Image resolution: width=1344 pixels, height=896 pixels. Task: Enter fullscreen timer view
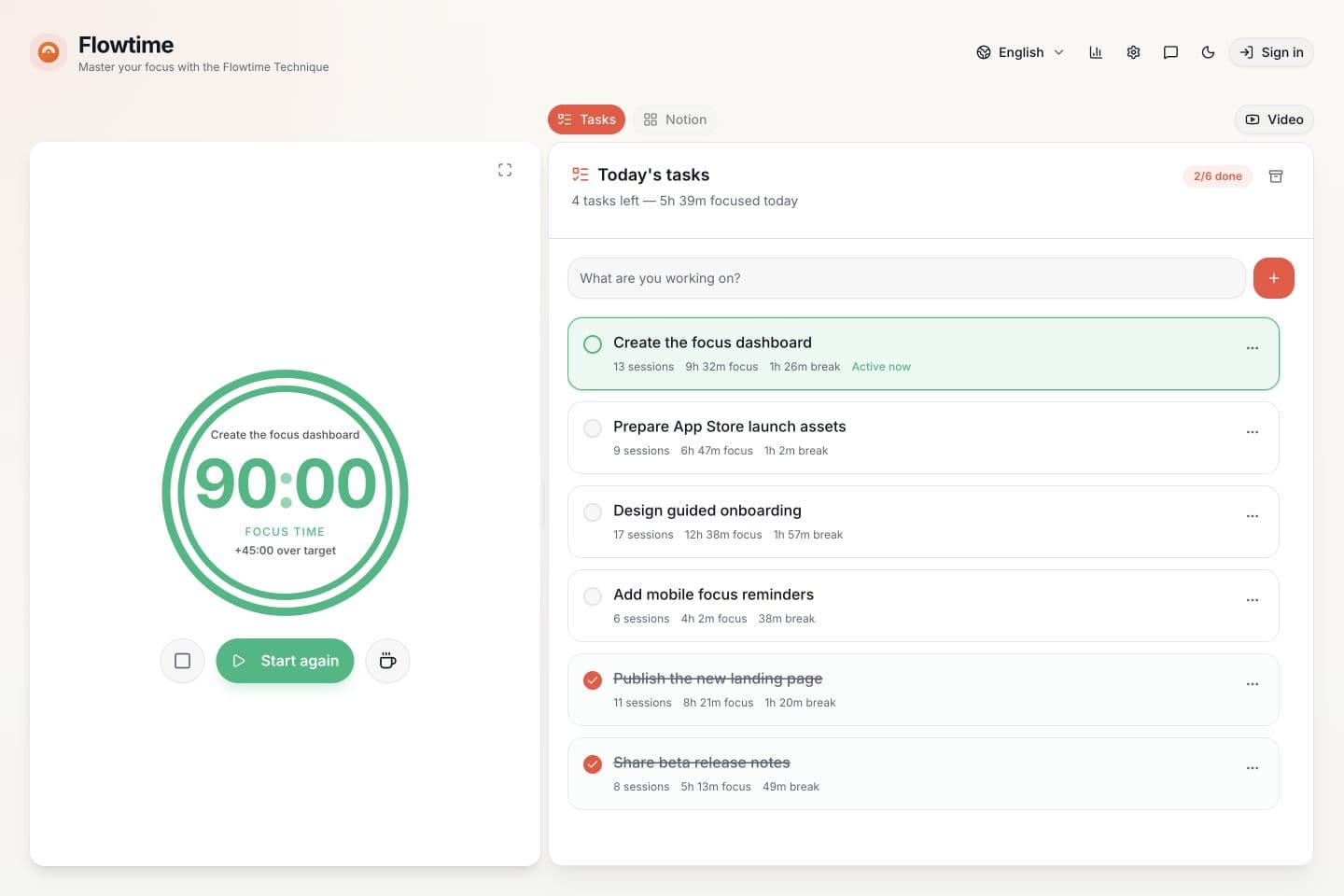pyautogui.click(x=505, y=170)
